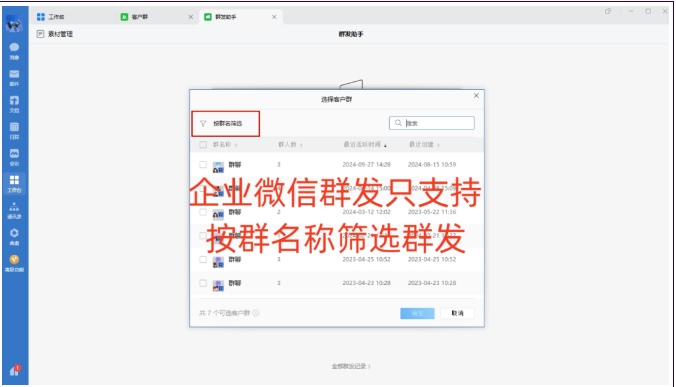The width and height of the screenshot is (676, 387).
Task: Open 工作台 workbench in the sidebar
Action: (14, 184)
